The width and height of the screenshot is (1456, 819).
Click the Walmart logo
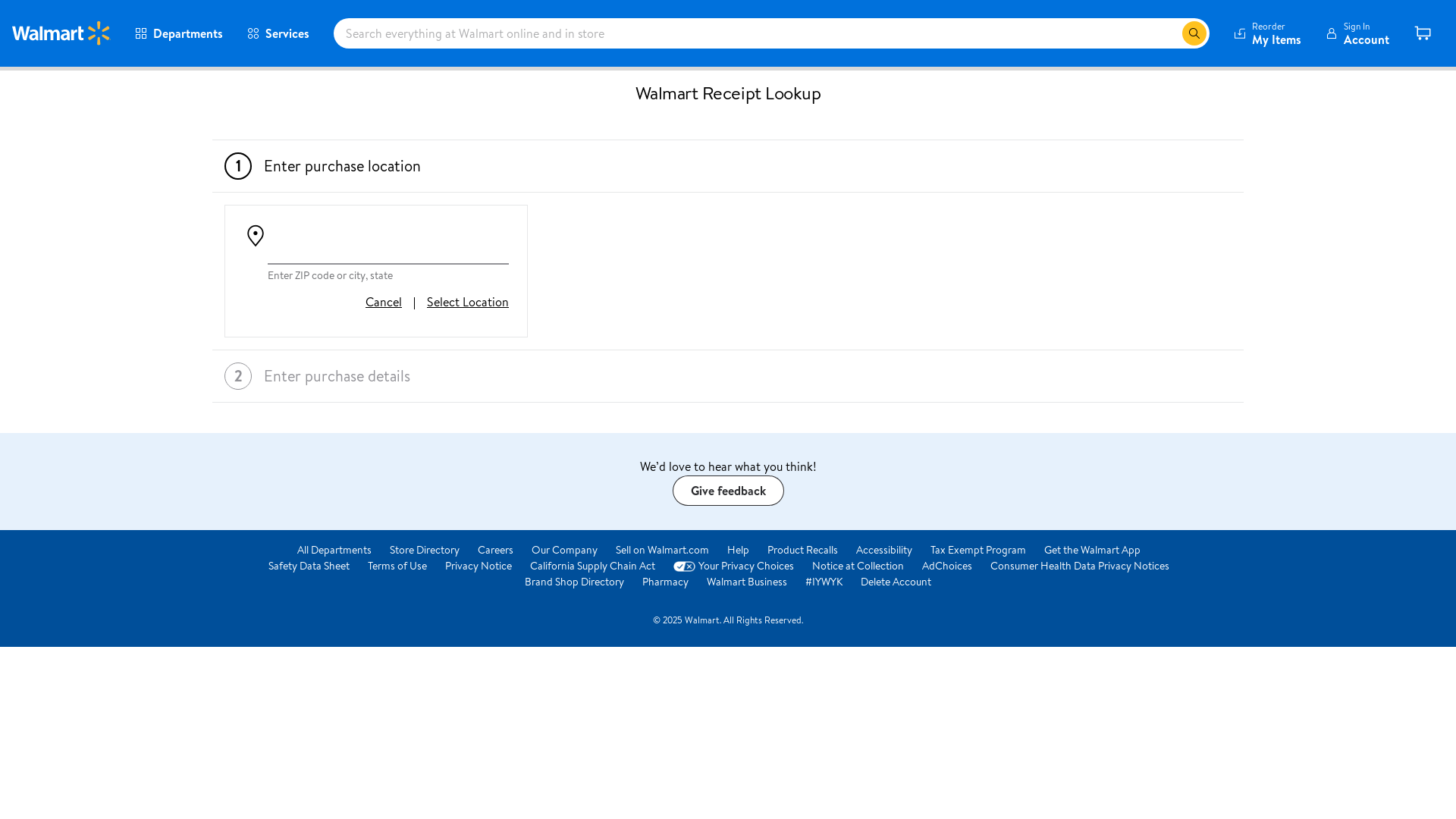(61, 33)
